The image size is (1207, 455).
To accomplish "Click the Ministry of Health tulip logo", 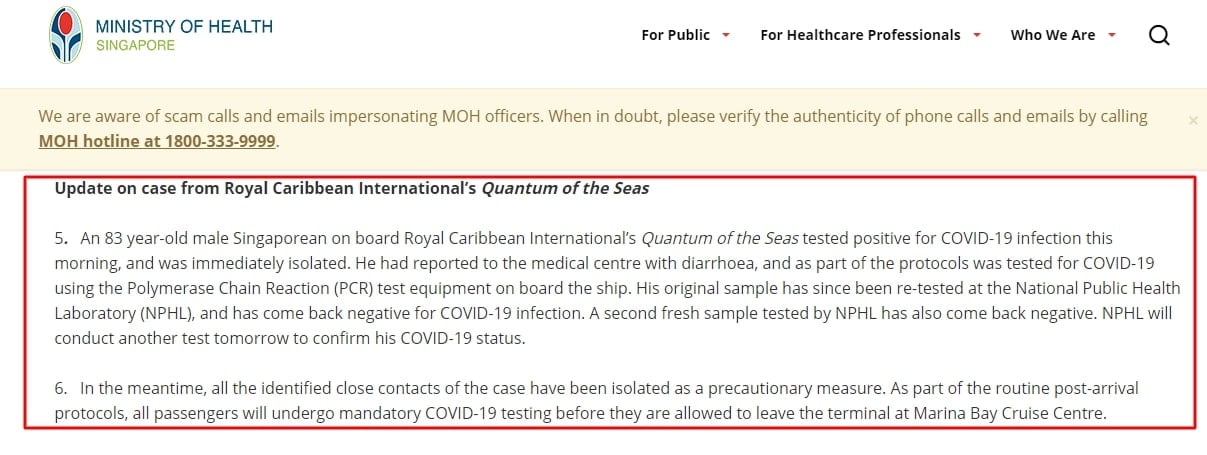I will click(x=67, y=35).
